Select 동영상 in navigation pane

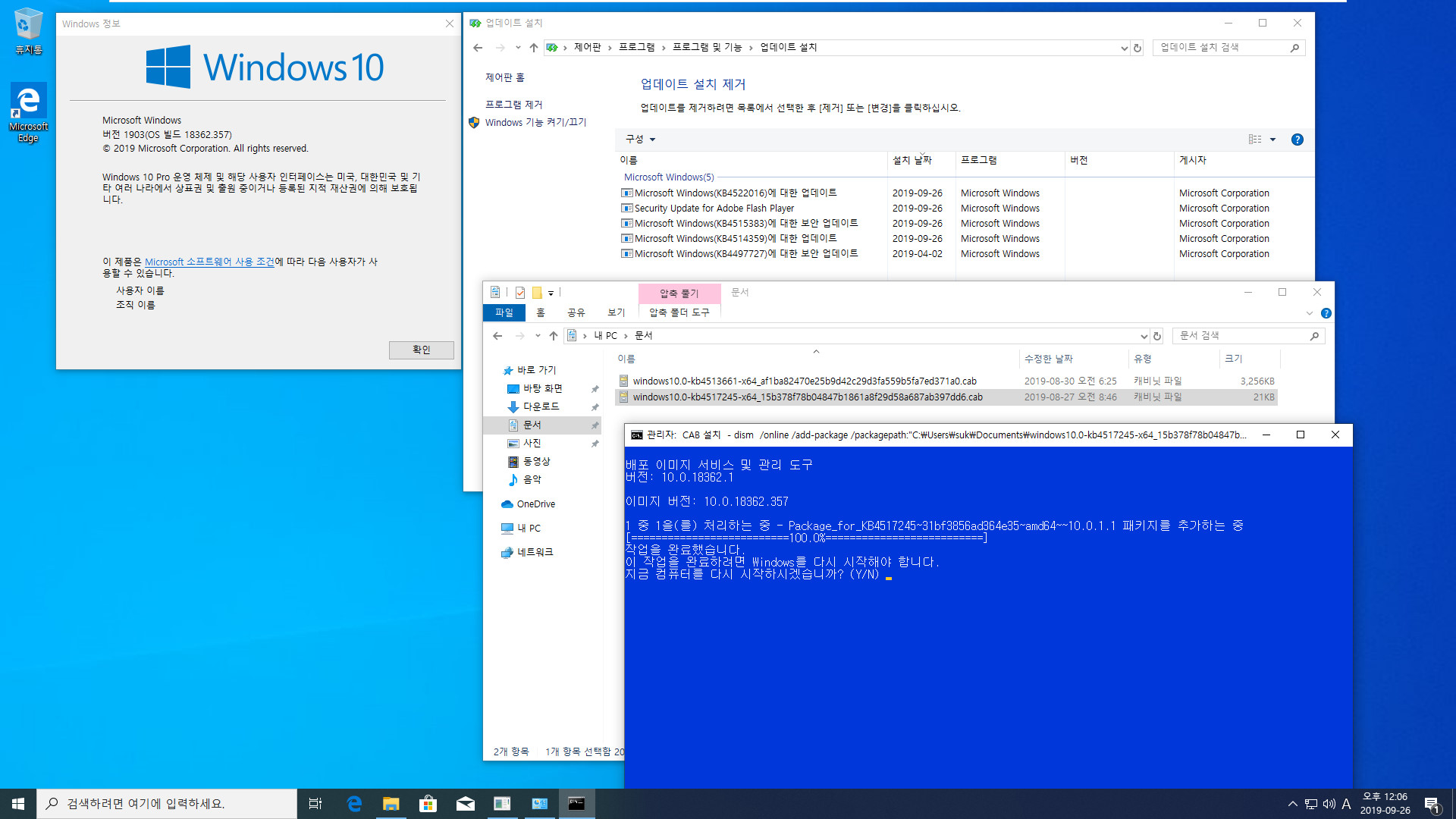[537, 461]
